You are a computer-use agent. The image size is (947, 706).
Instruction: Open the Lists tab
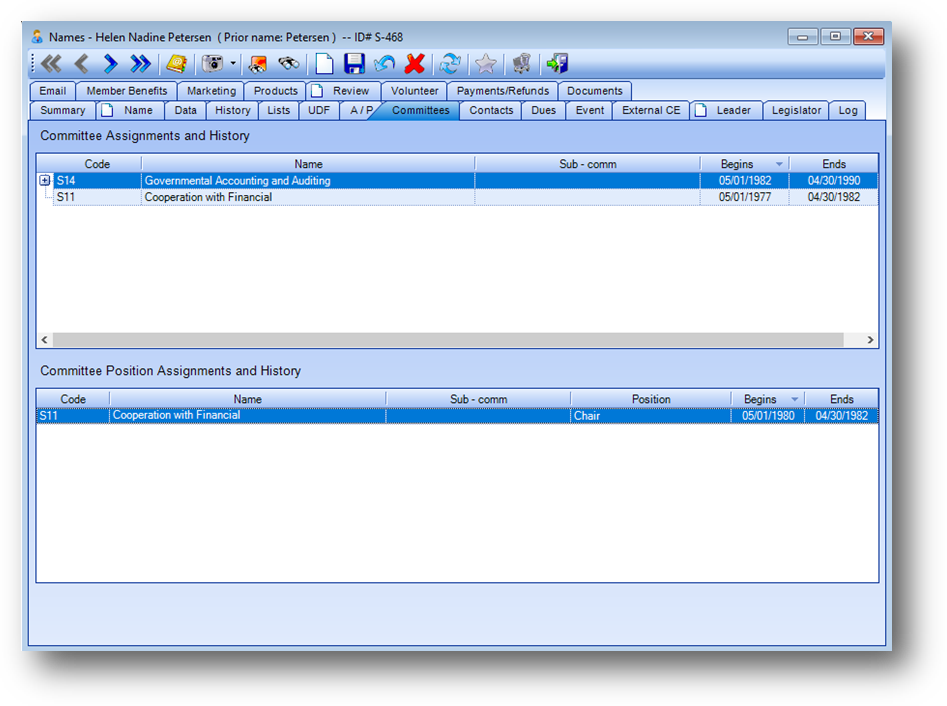(278, 110)
